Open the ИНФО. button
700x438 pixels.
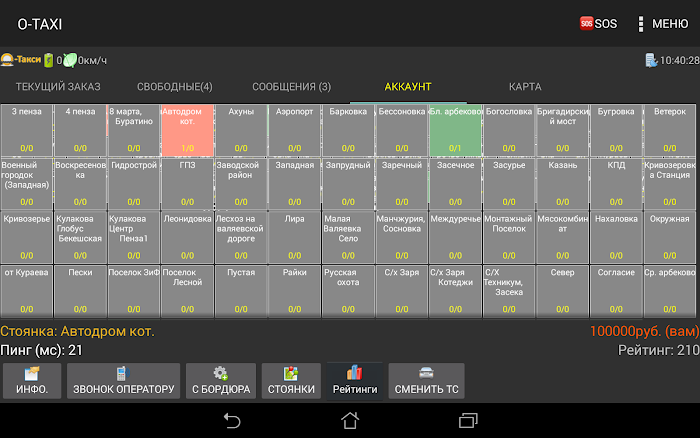click(32, 381)
